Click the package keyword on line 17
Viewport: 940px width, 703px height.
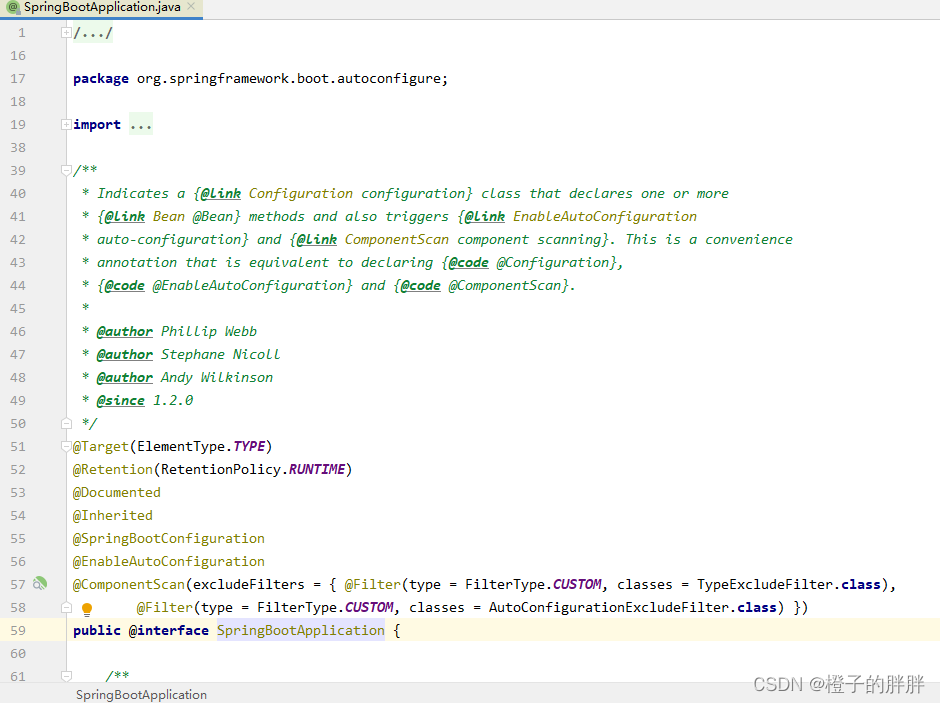tap(101, 79)
